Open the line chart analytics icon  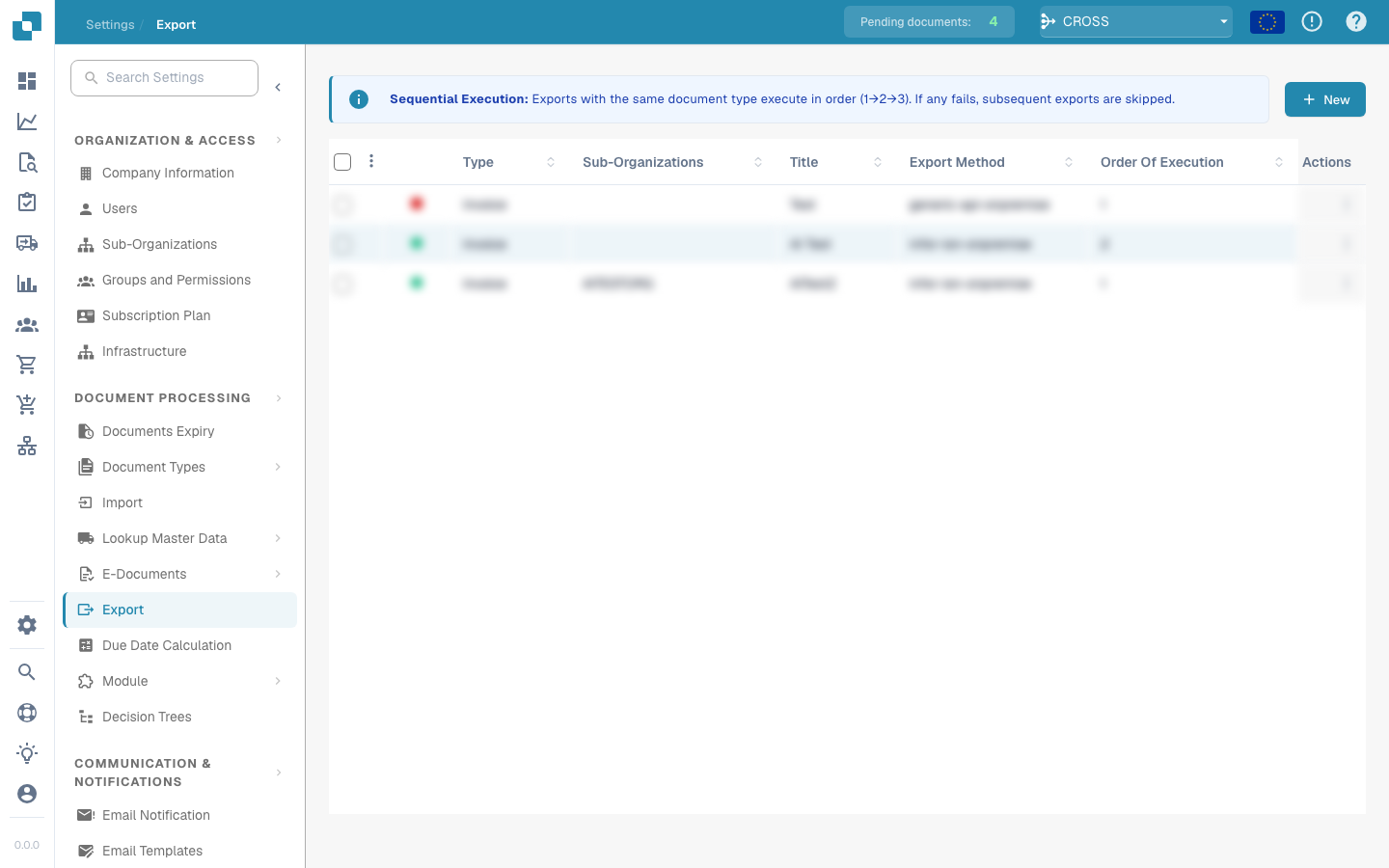click(27, 122)
